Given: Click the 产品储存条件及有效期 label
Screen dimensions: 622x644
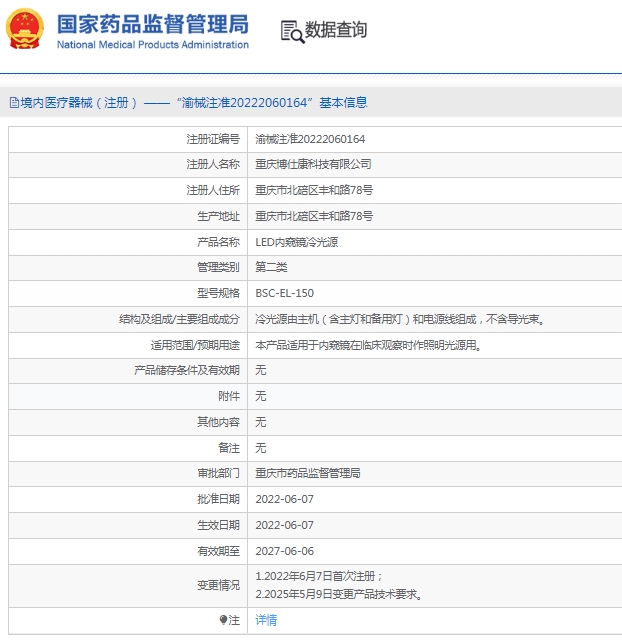Looking at the screenshot, I should point(187,370).
